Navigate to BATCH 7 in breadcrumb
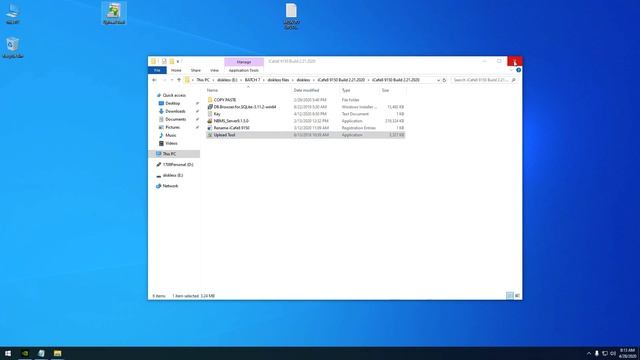 click(252, 80)
